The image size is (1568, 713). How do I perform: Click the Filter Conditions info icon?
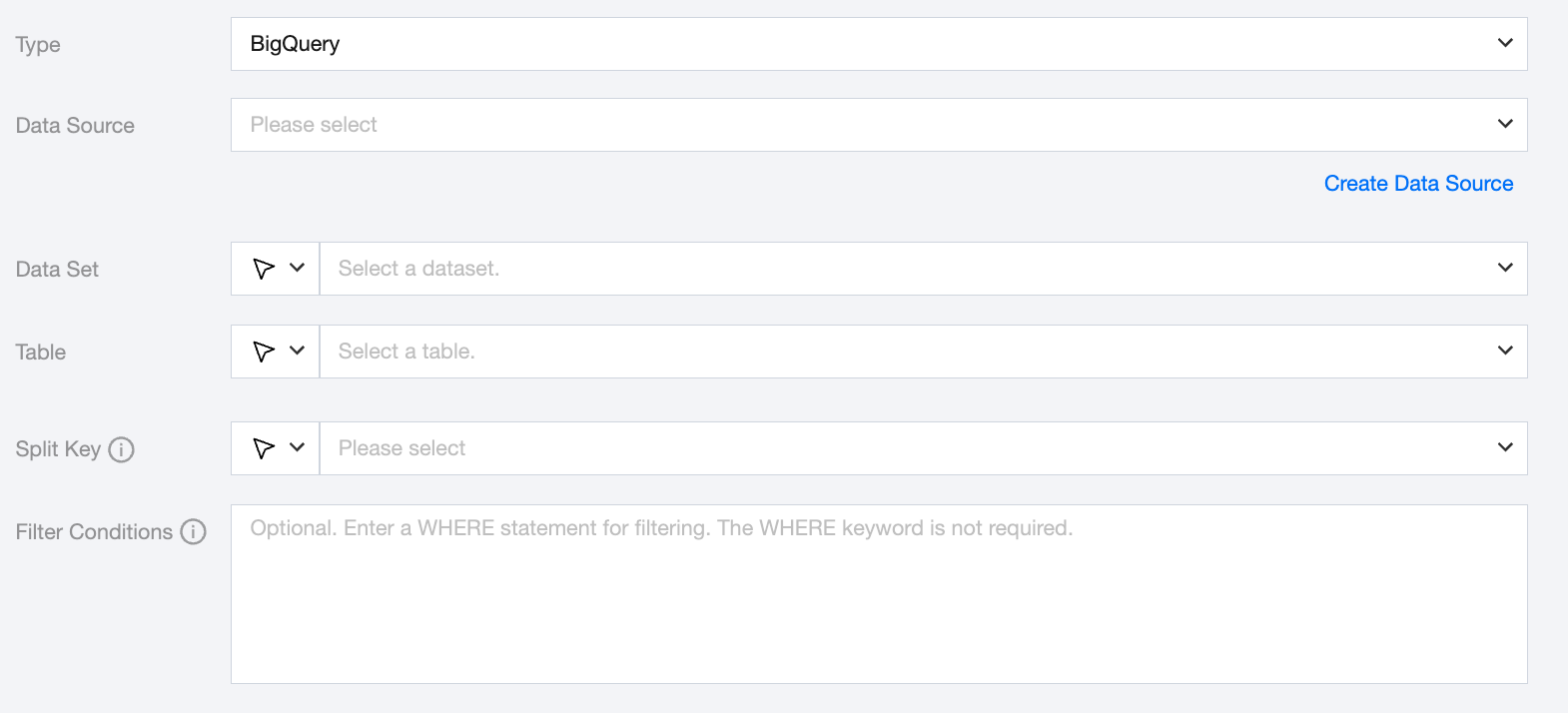pyautogui.click(x=193, y=532)
